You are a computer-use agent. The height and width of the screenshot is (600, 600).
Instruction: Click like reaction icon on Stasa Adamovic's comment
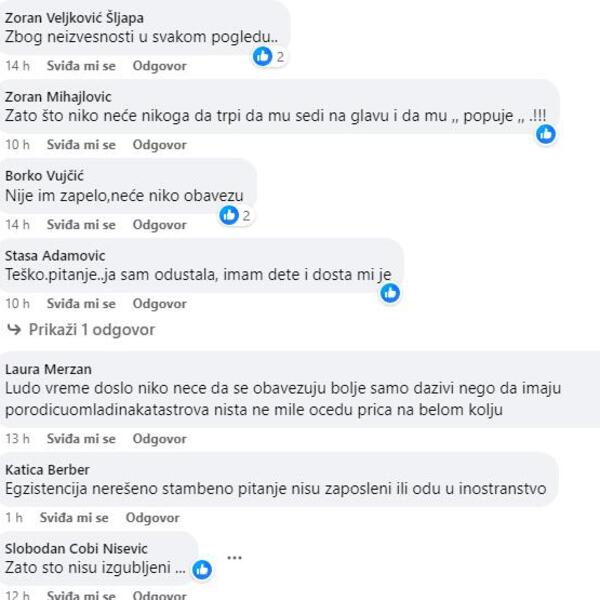(x=390, y=293)
